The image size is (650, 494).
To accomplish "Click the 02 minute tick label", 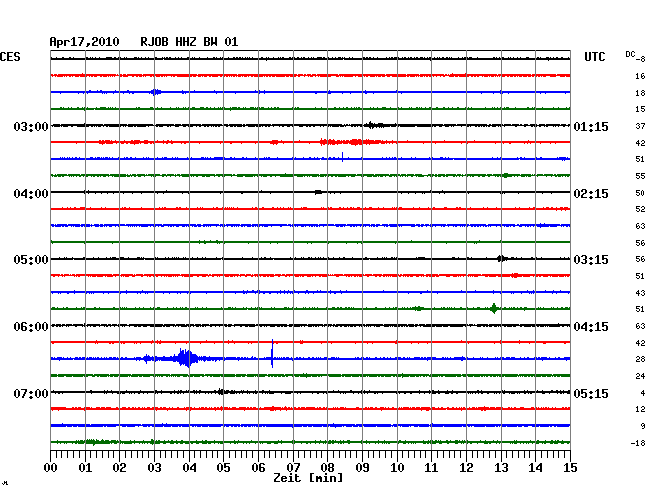I will tap(119, 468).
